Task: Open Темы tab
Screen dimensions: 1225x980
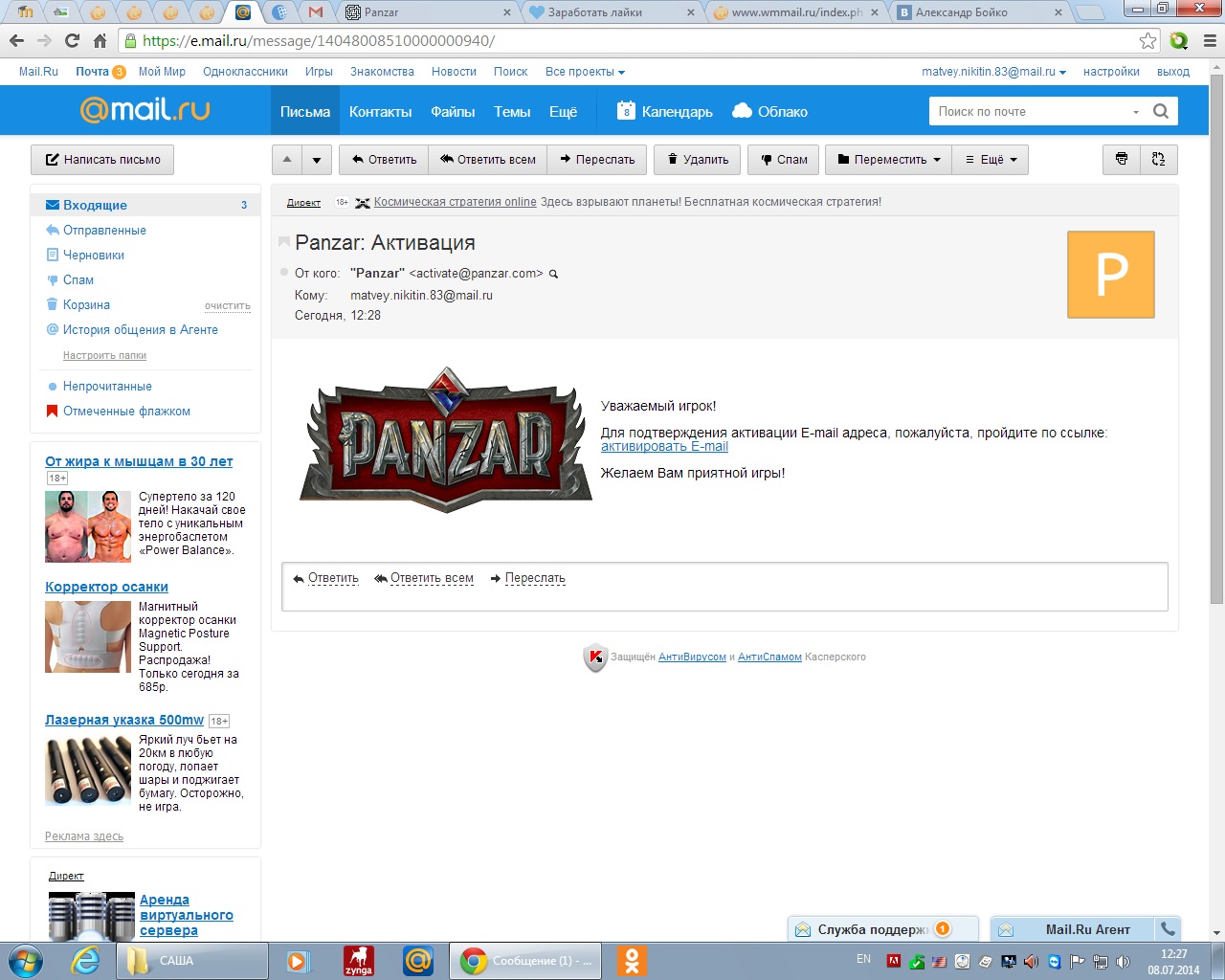Action: click(x=512, y=111)
